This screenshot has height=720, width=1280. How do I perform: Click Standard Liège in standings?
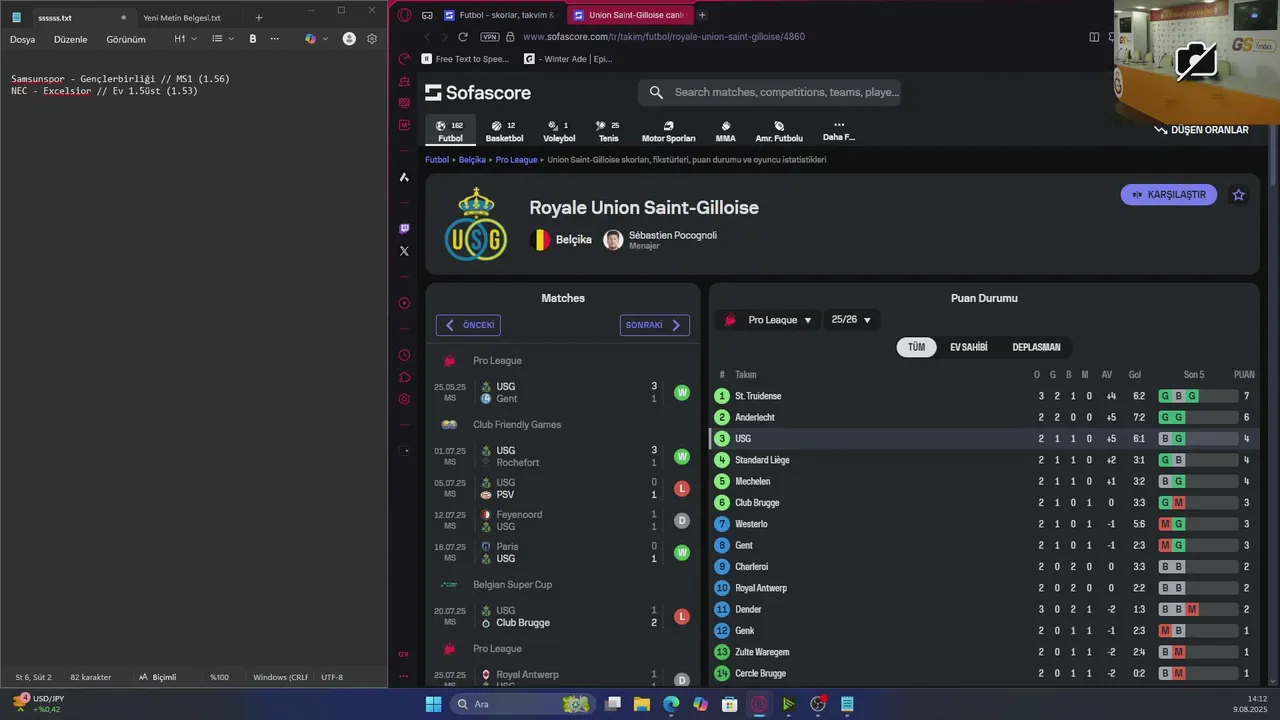click(762, 460)
